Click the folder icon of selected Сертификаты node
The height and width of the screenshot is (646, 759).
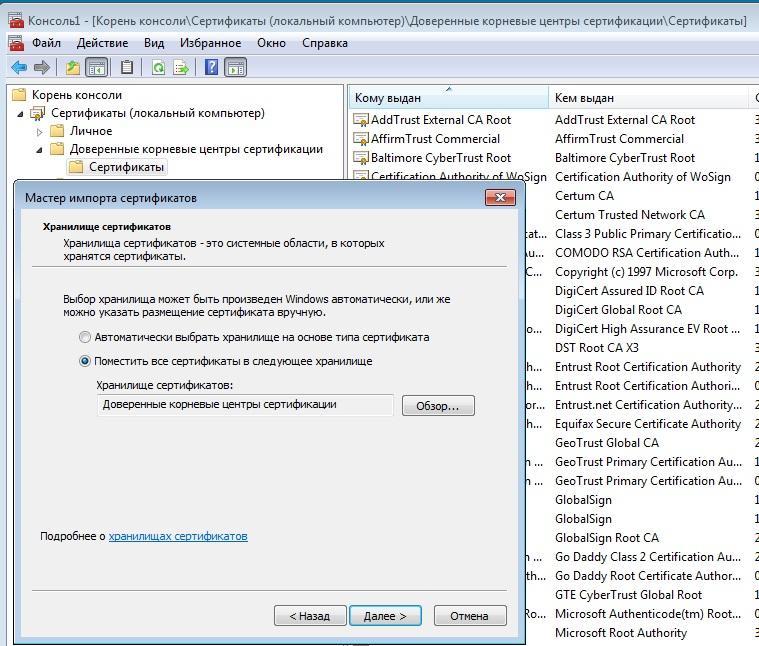[x=76, y=167]
